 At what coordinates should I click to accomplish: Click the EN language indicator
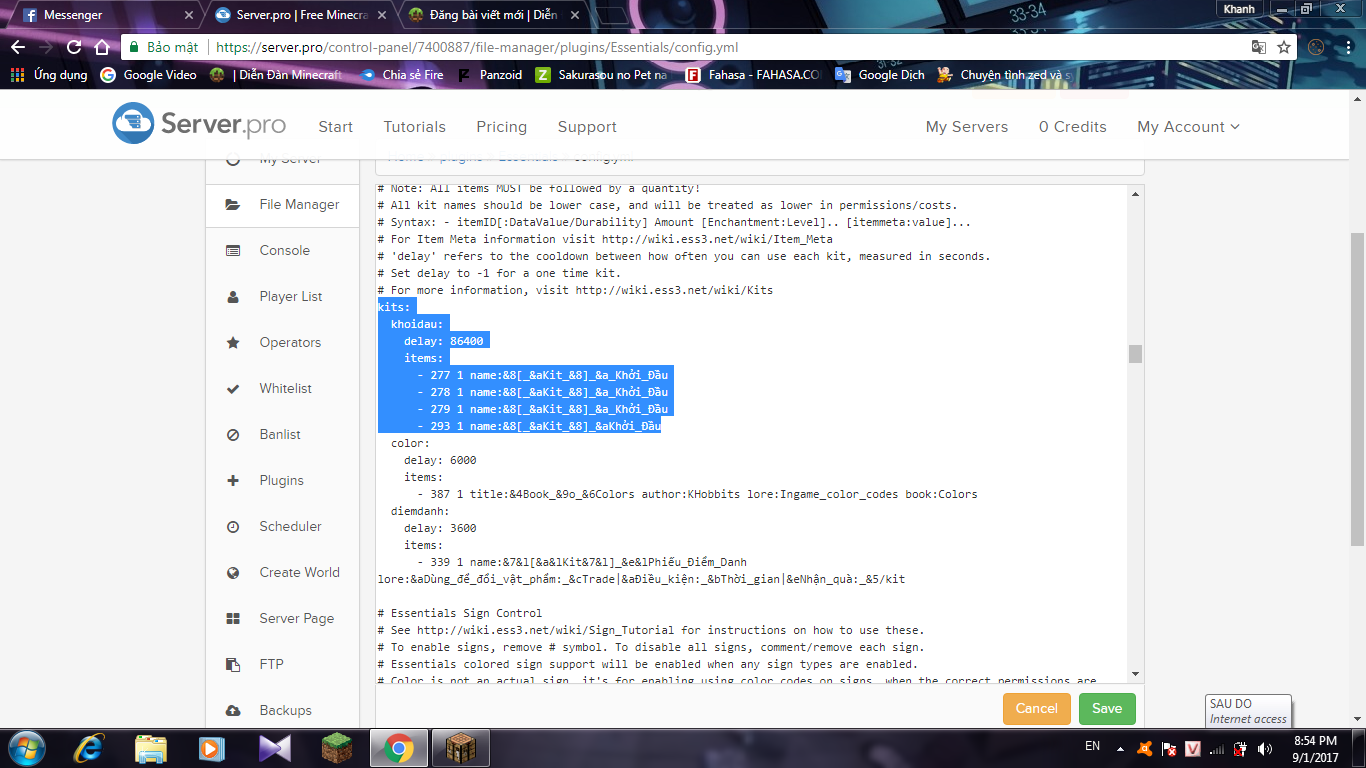pyautogui.click(x=1092, y=746)
